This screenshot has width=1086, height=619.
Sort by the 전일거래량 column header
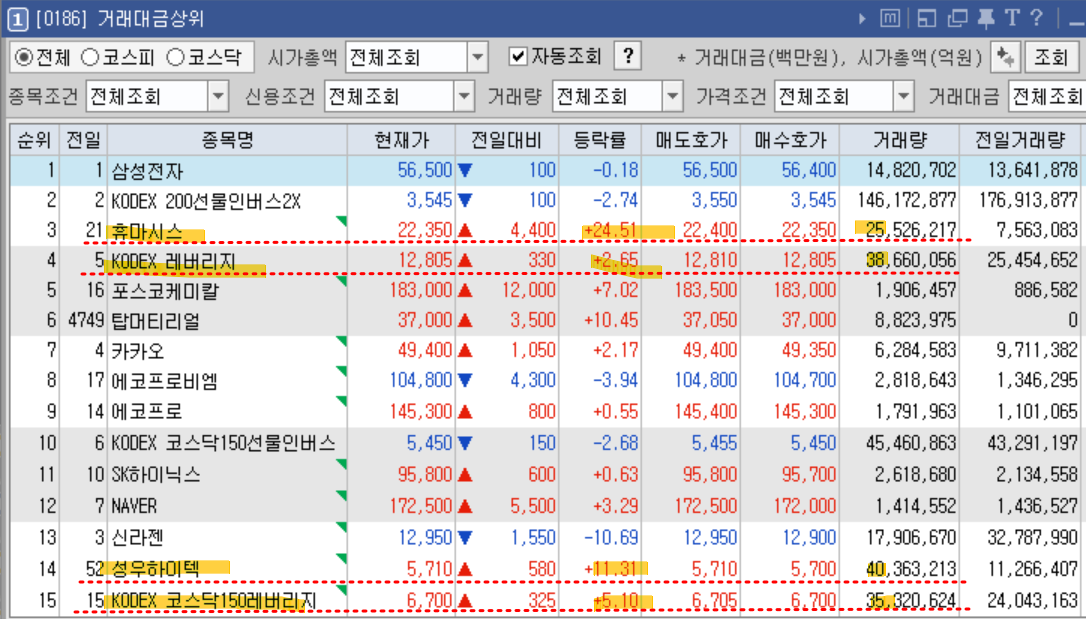(x=1021, y=141)
